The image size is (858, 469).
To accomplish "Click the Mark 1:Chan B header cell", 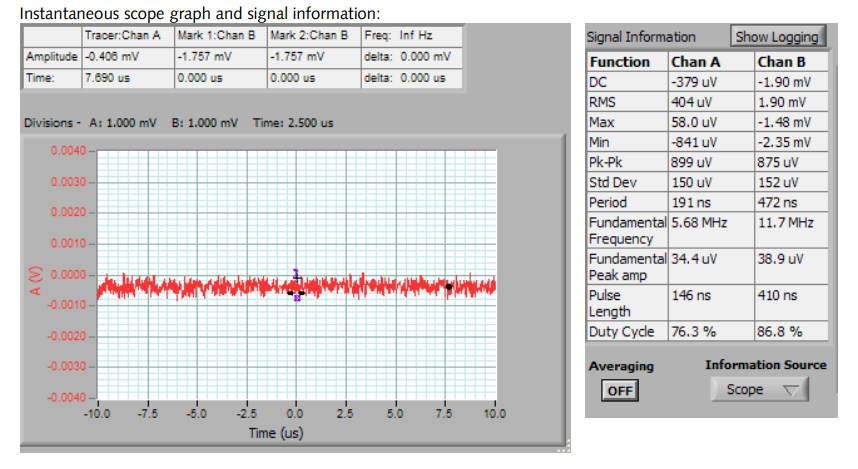I will [219, 36].
